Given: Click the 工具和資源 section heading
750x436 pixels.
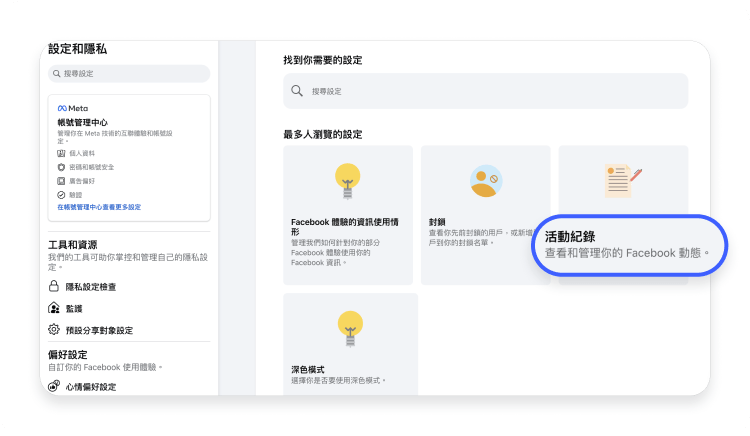Looking at the screenshot, I should (73, 245).
